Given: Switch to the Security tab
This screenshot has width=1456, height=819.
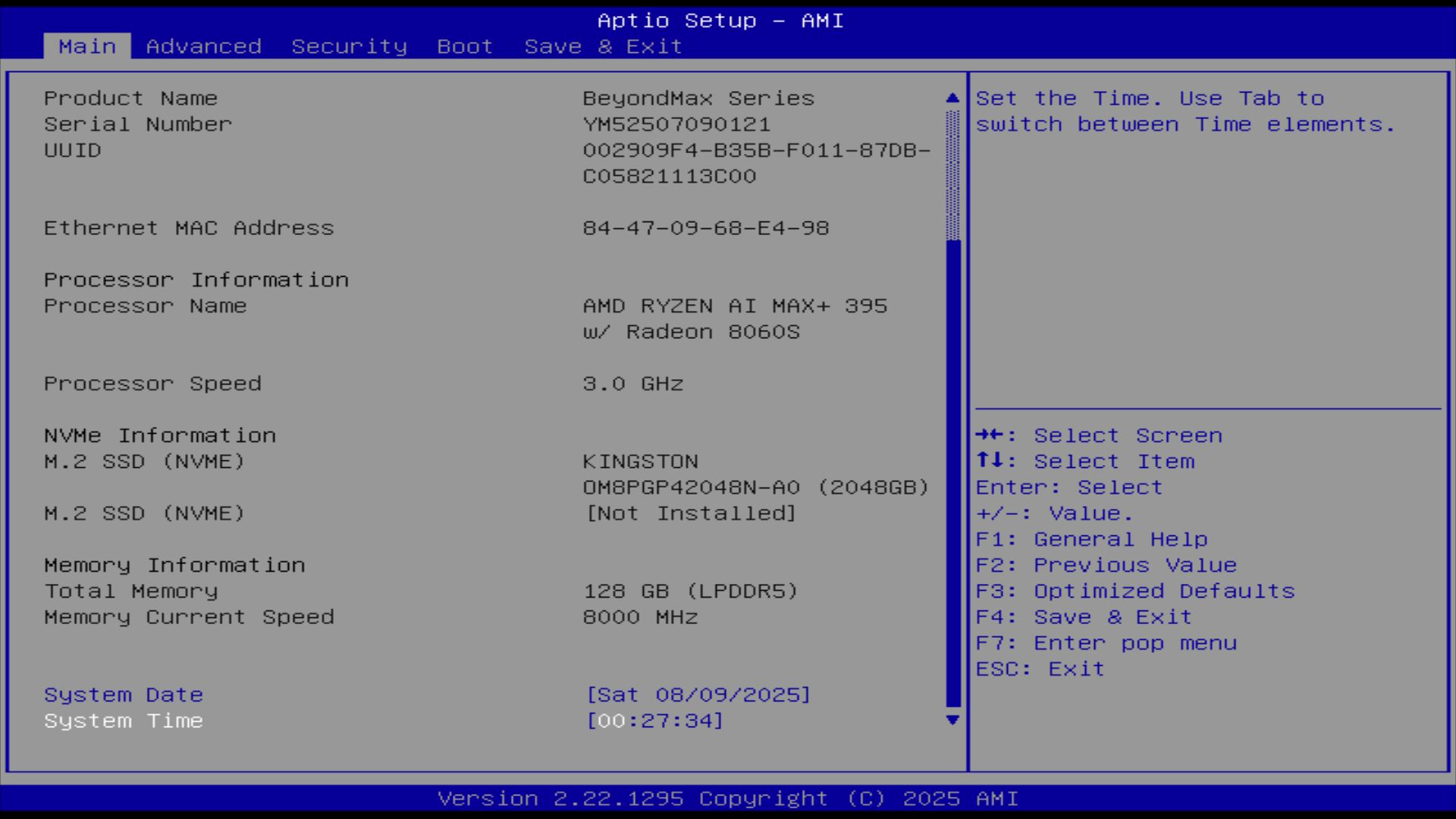Looking at the screenshot, I should 349,46.
